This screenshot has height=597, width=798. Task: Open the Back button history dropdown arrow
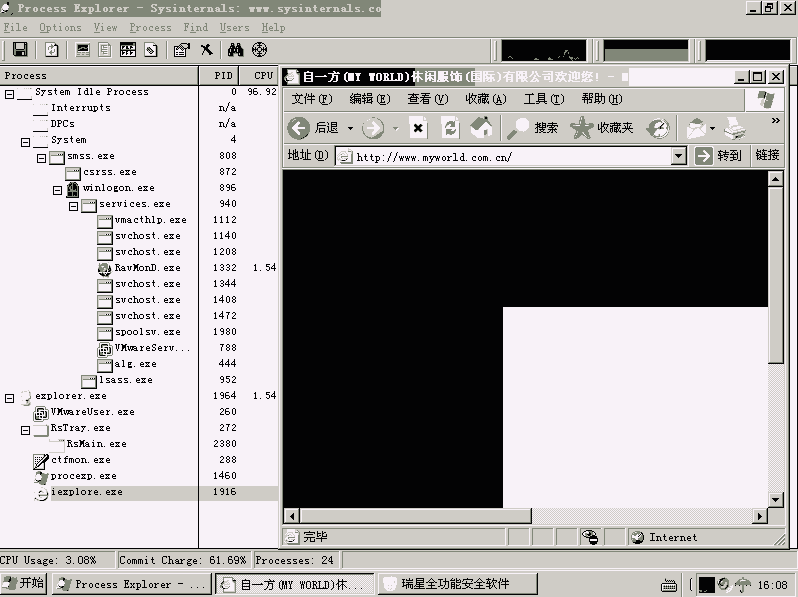(350, 128)
